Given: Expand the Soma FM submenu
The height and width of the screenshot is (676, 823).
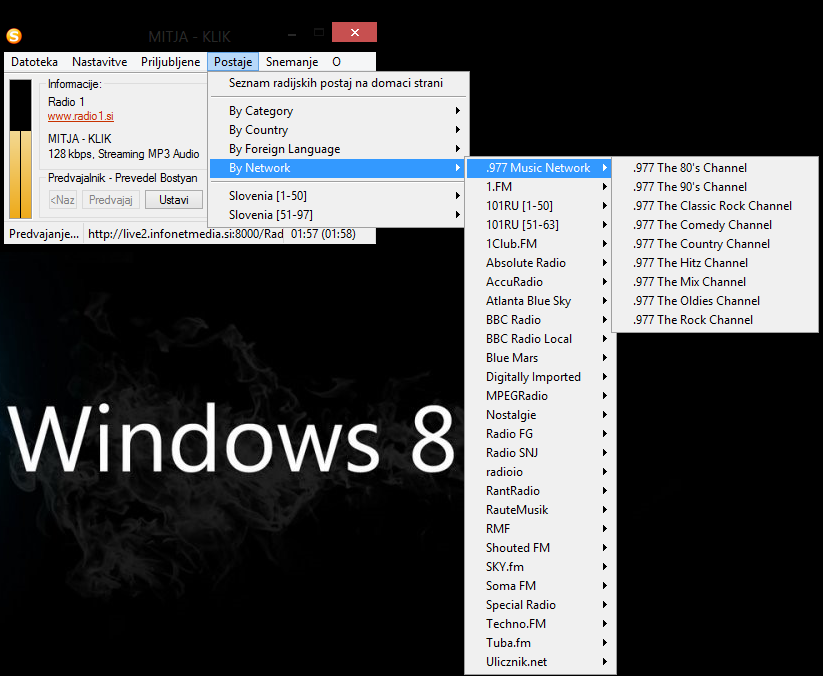Looking at the screenshot, I should coord(540,586).
